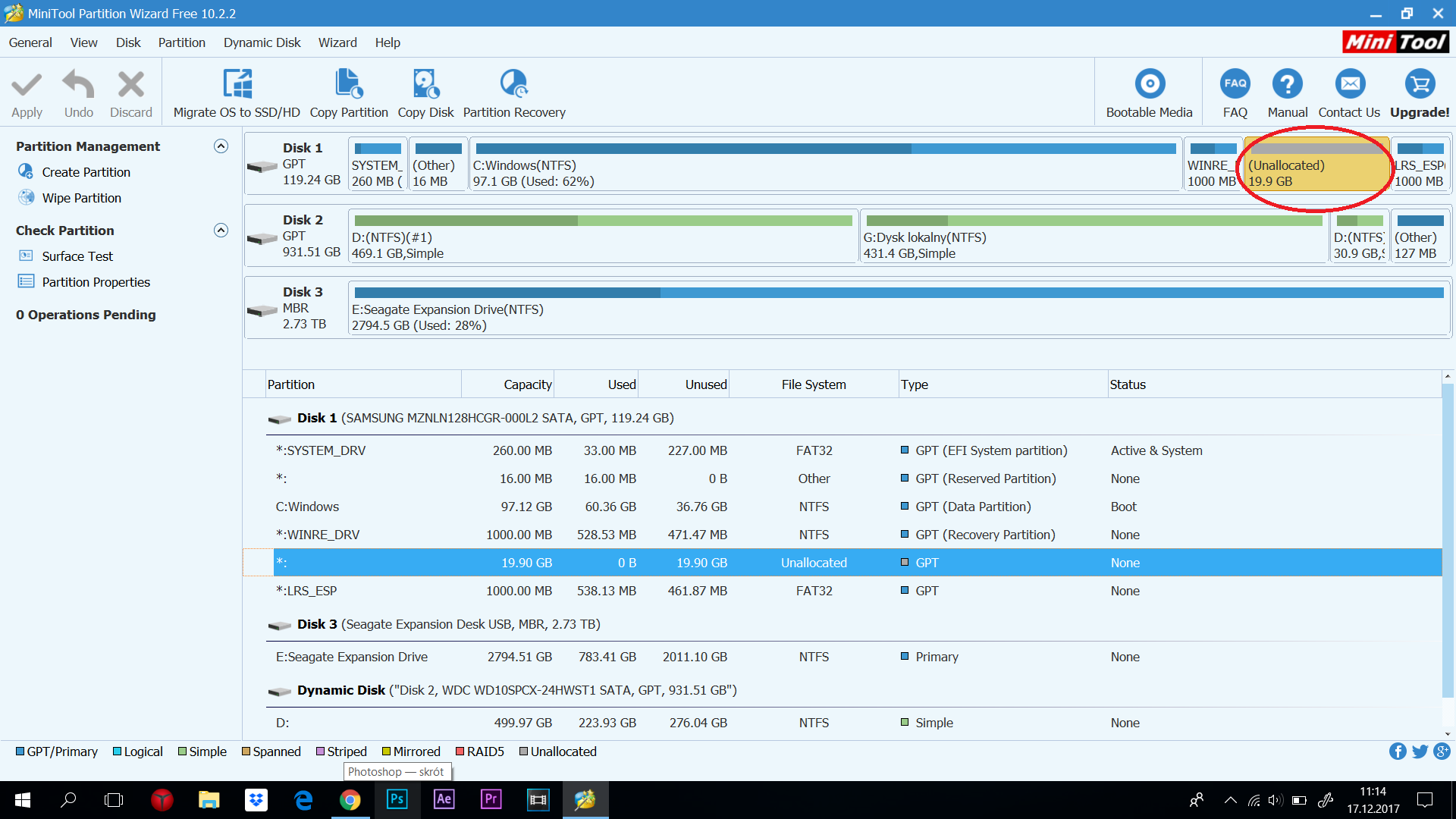Click the Discard X icon

click(x=131, y=84)
